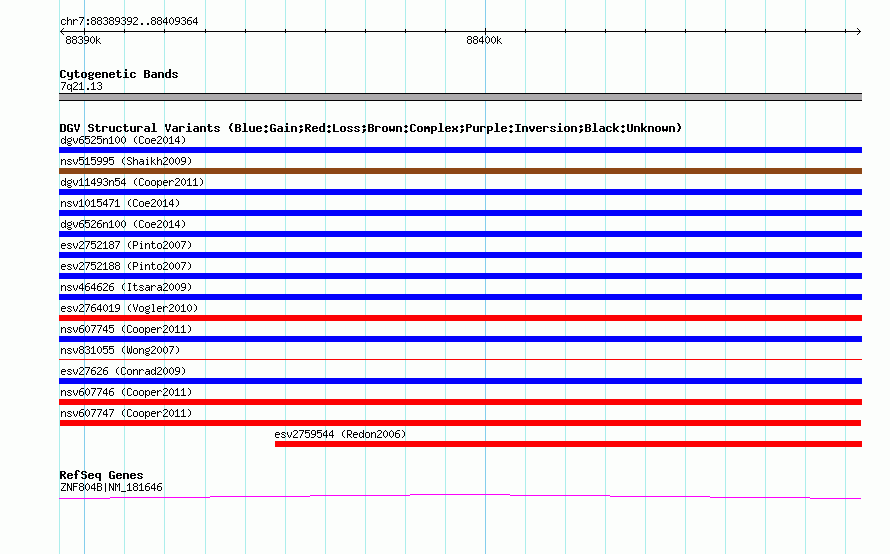Open the dgv6526n100 (Coe2014) variant label

point(123,224)
